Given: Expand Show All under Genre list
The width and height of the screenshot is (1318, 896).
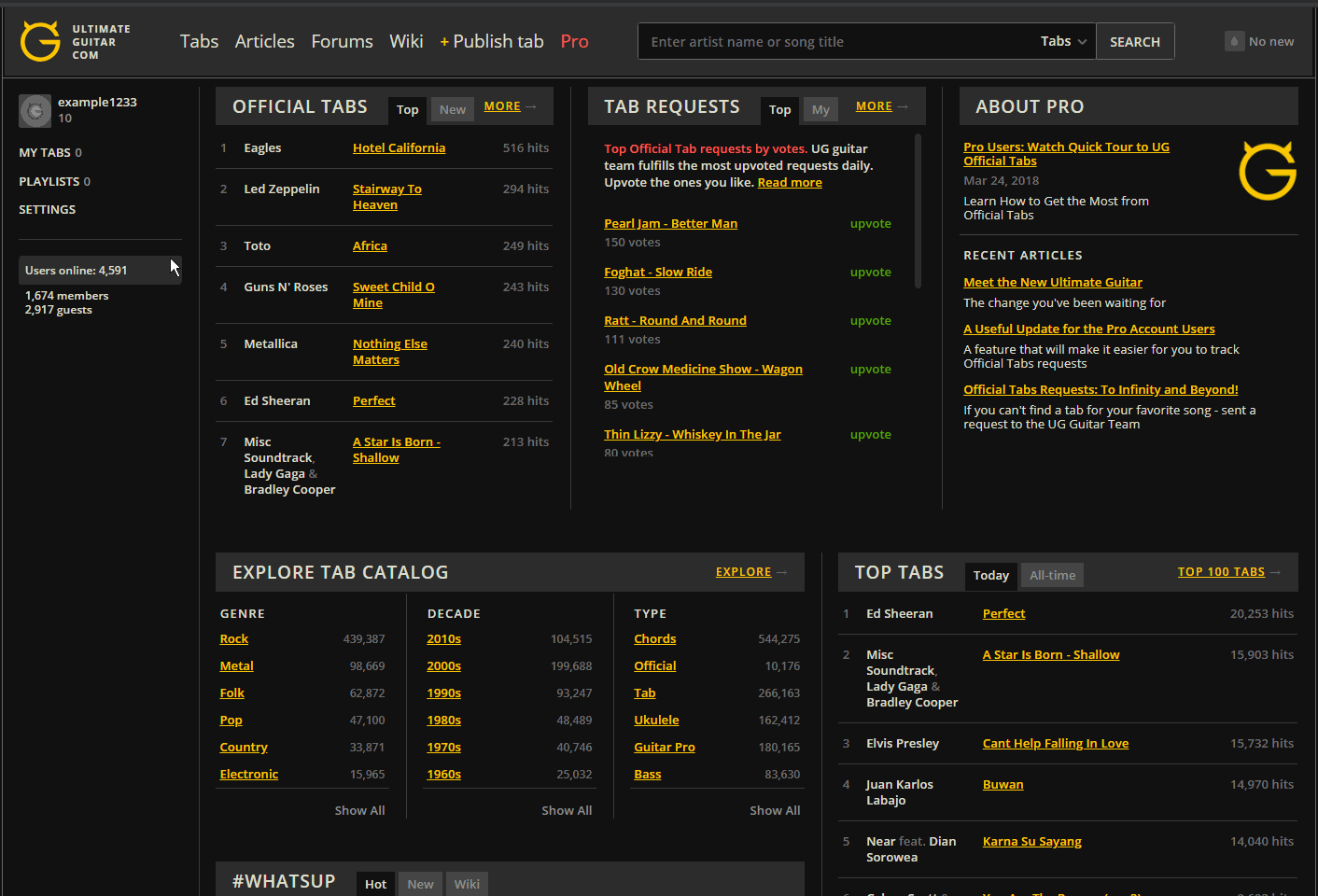Looking at the screenshot, I should (359, 810).
